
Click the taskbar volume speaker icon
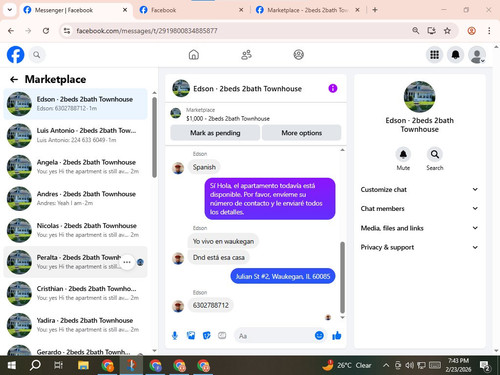click(409, 365)
